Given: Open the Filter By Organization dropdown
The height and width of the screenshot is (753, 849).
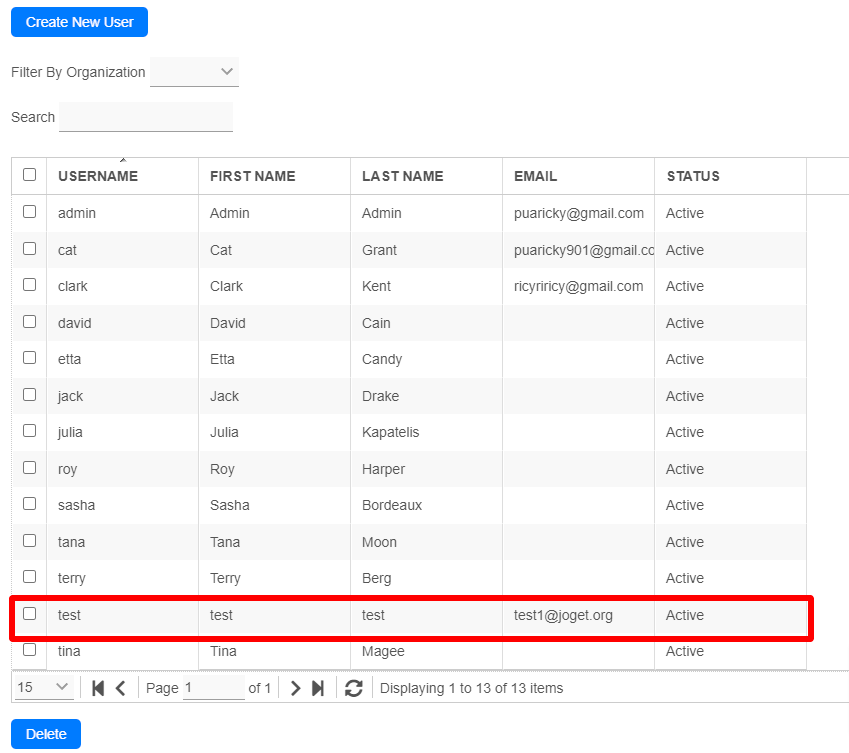Looking at the screenshot, I should tap(194, 72).
